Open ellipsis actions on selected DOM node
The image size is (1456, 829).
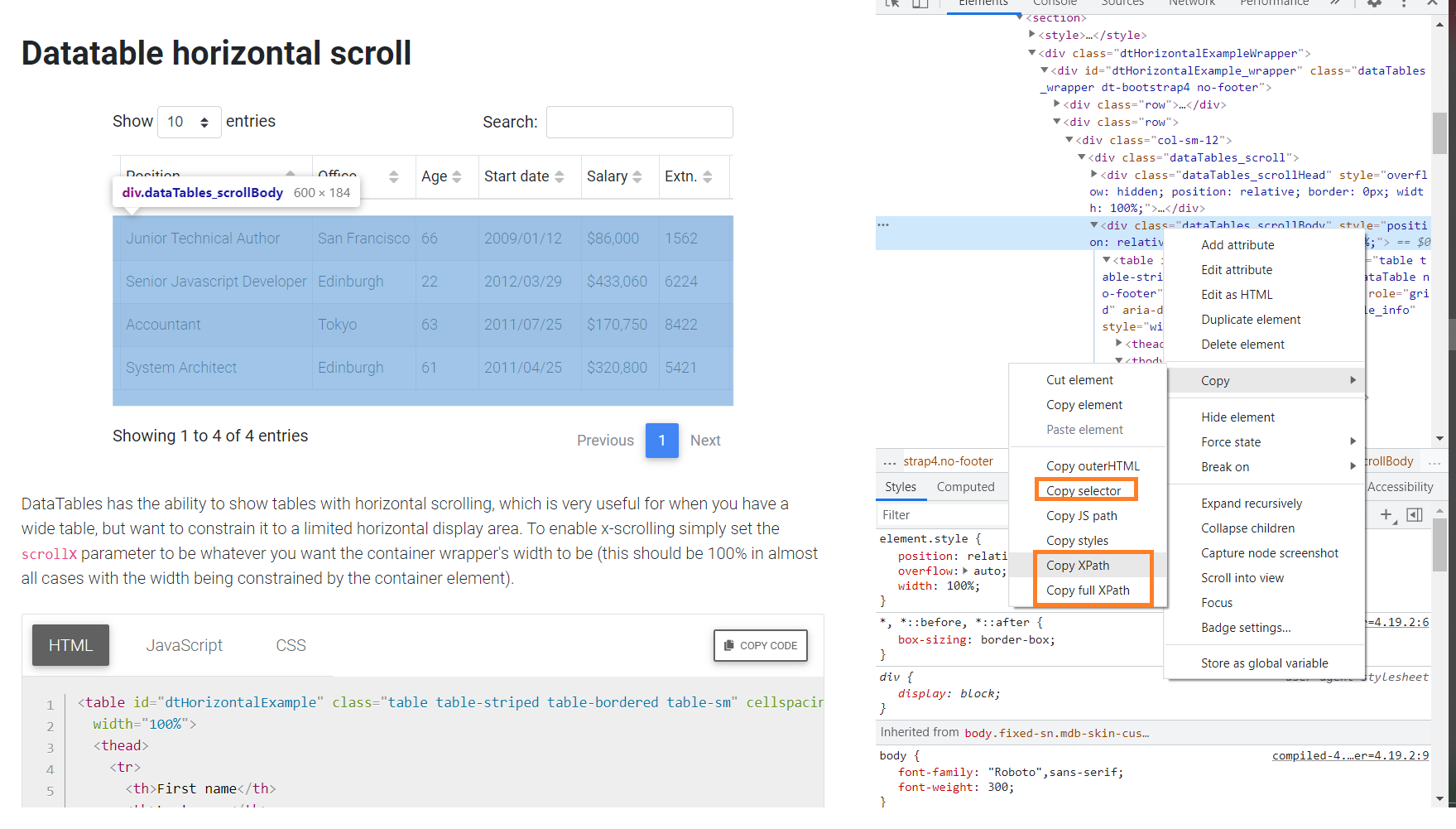pos(883,225)
